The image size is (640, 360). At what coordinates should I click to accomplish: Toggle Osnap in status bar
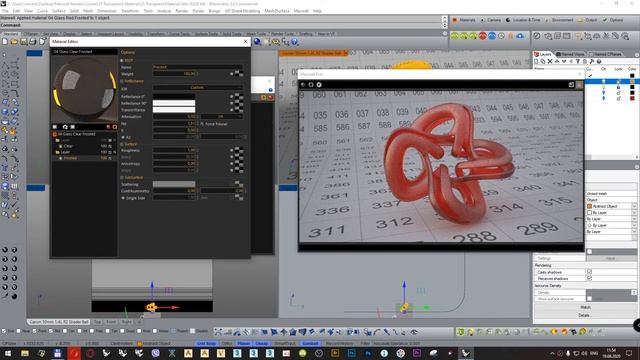point(262,344)
